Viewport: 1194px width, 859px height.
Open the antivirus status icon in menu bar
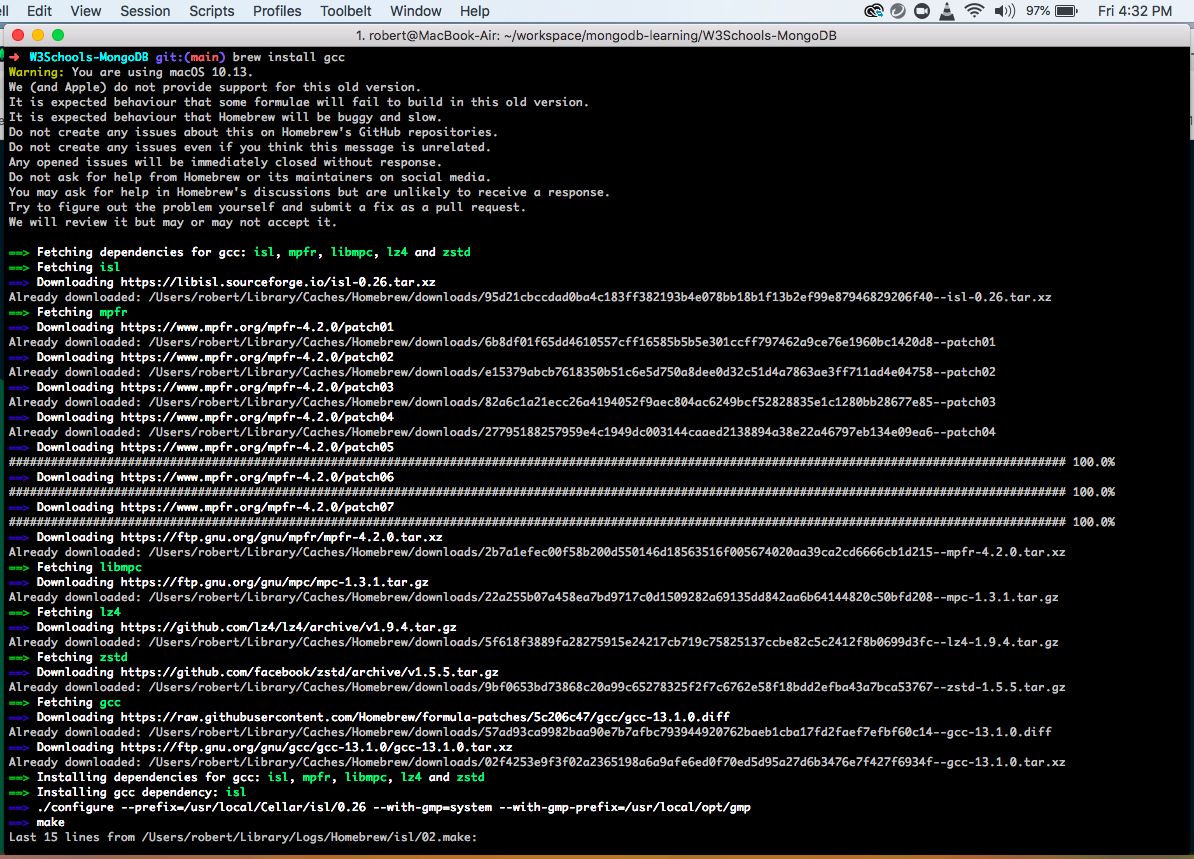pos(899,11)
